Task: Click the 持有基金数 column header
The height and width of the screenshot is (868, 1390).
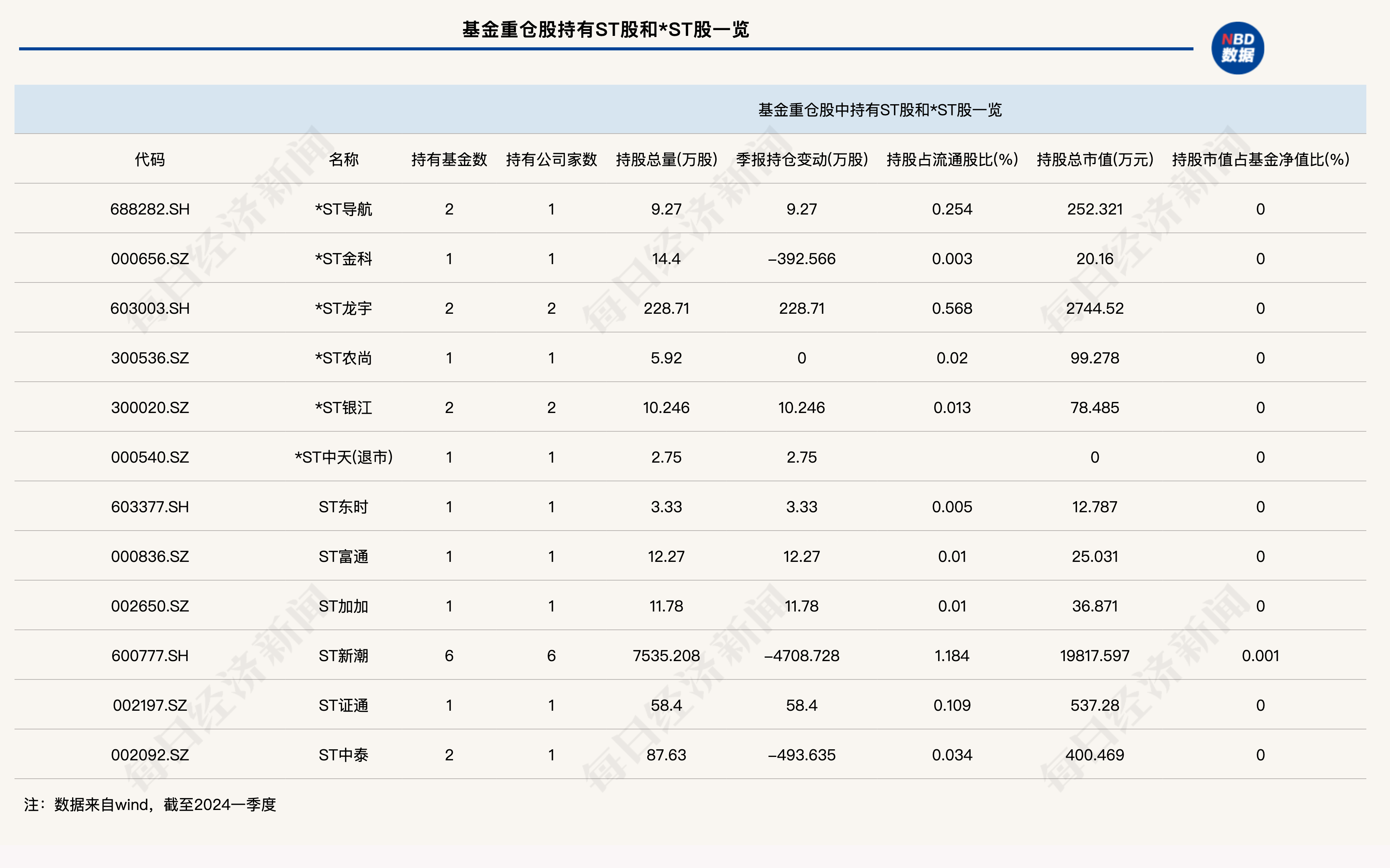Action: pos(449,159)
